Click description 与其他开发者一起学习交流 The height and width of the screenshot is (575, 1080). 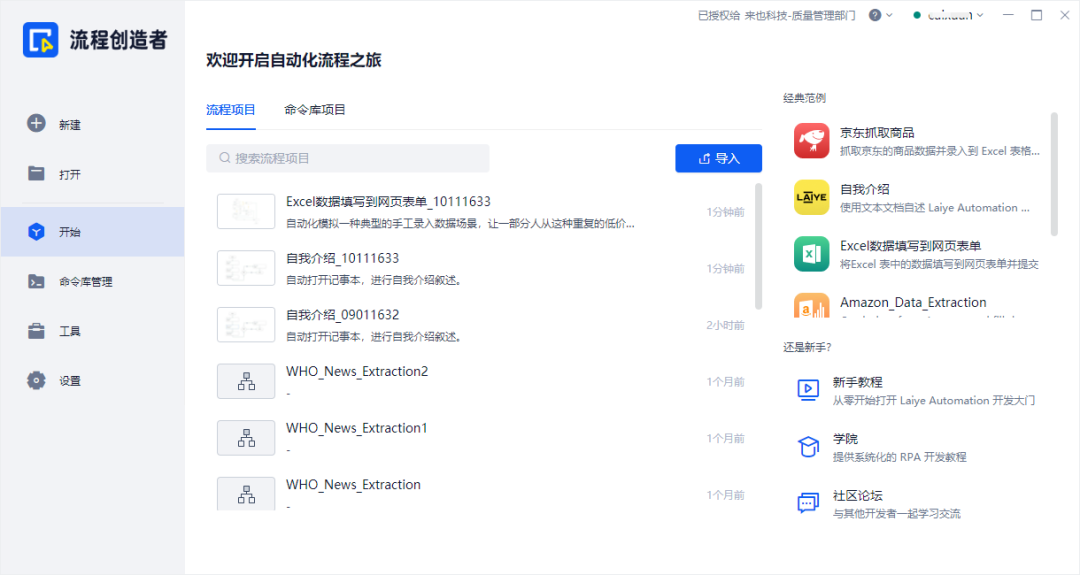coord(896,513)
